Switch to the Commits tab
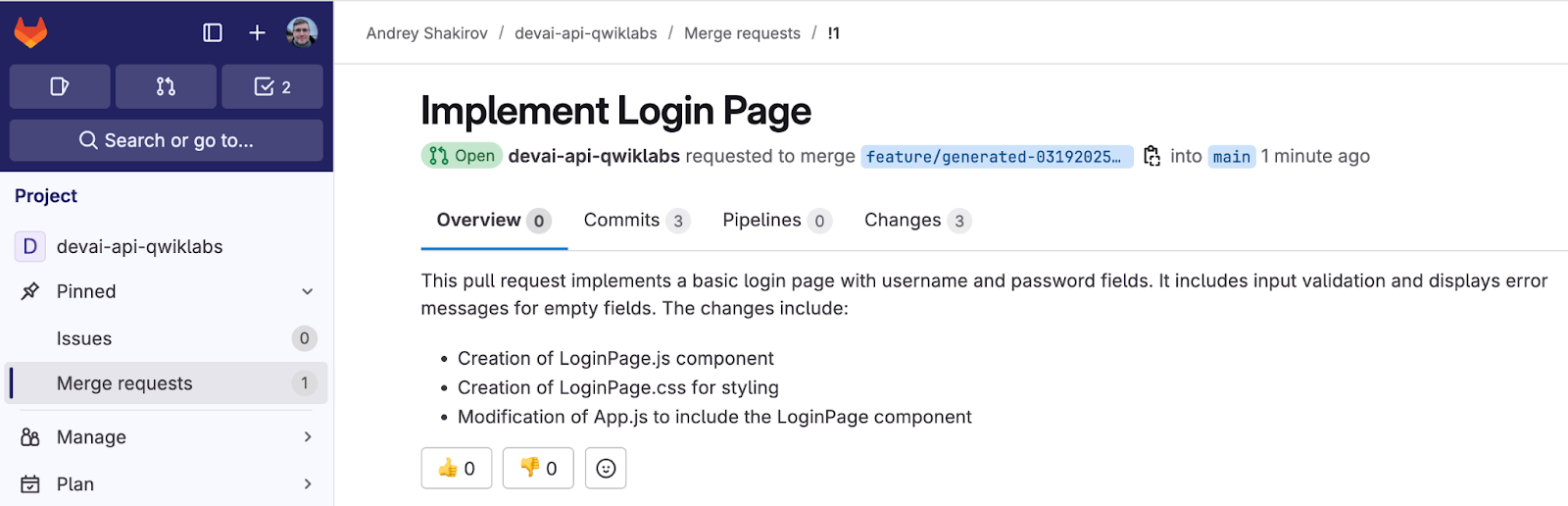This screenshot has height=506, width=1568. click(x=635, y=221)
